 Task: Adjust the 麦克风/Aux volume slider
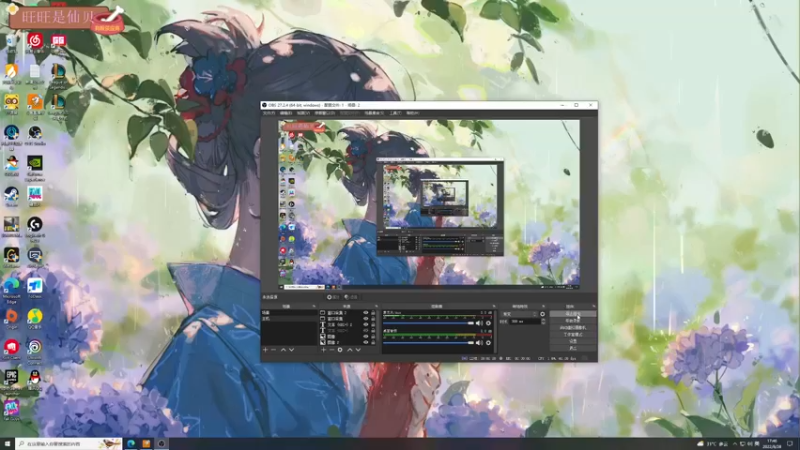pos(429,323)
